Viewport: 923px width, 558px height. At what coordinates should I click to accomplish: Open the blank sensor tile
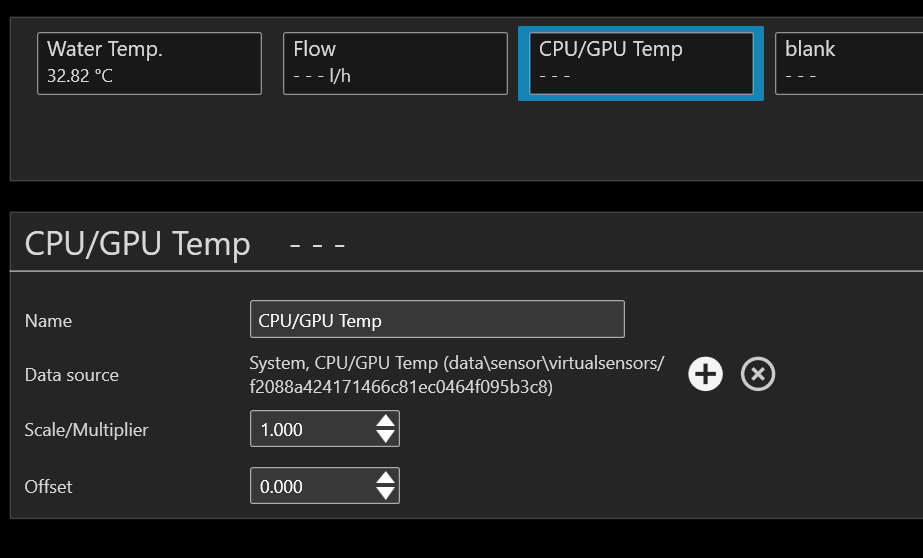point(848,63)
